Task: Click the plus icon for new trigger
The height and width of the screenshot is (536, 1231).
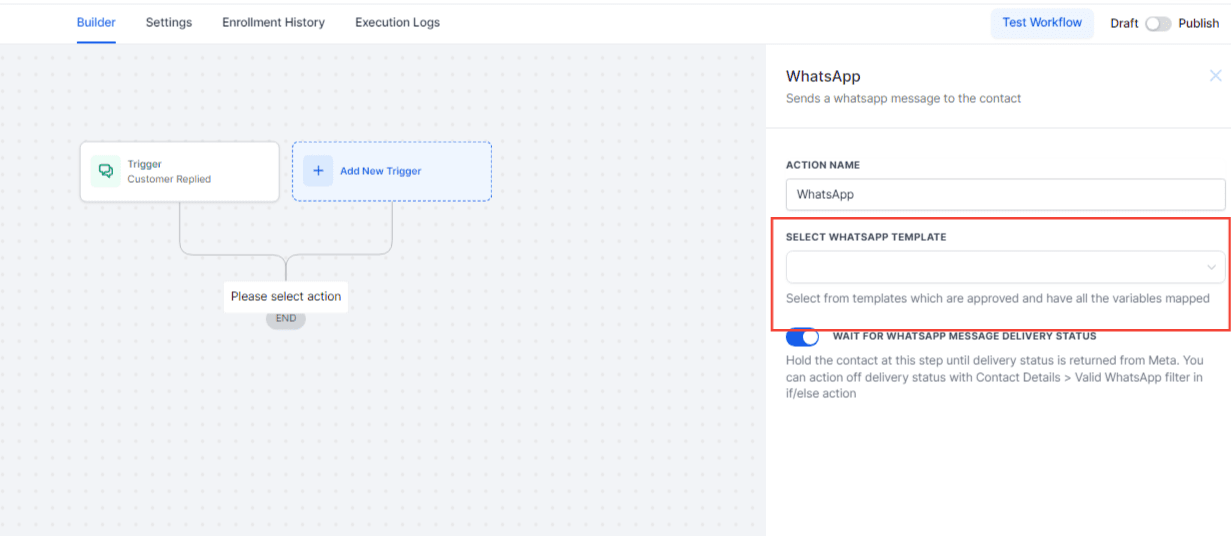Action: (318, 171)
